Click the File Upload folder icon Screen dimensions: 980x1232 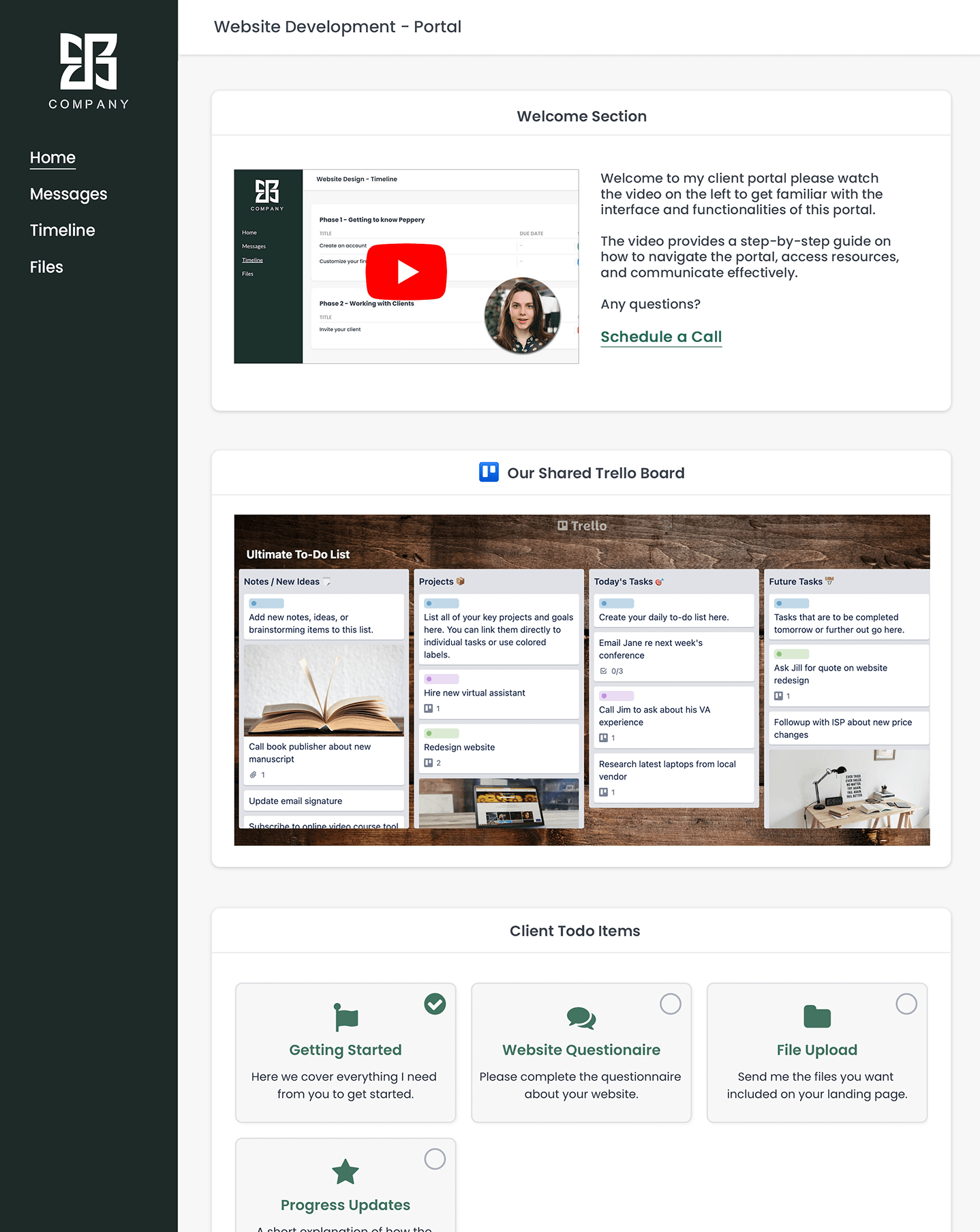817,1017
